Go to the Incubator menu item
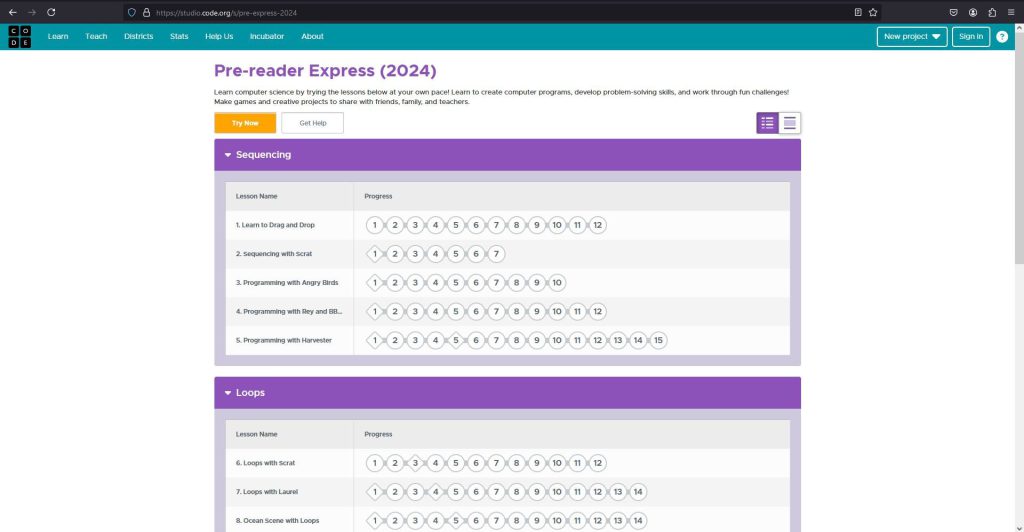The height and width of the screenshot is (532, 1024). pyautogui.click(x=267, y=37)
